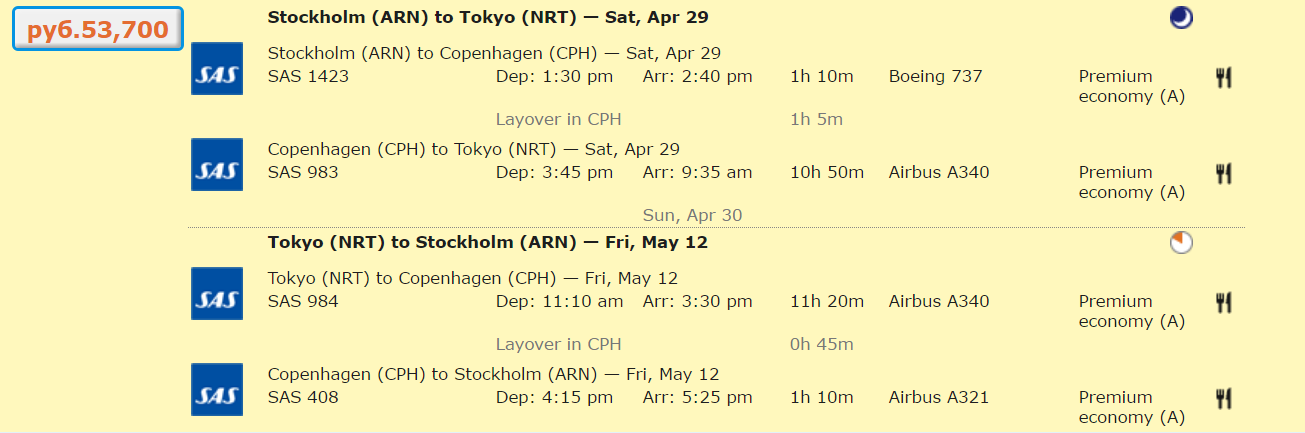Screen dimensions: 1305x433
Task: Select Stockholm (ARN) to Tokyo (NRT) heading
Action: click(489, 17)
